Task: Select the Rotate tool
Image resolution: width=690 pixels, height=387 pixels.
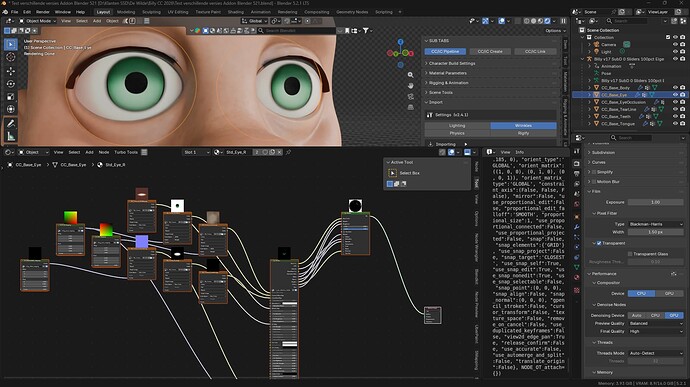Action: 11,84
